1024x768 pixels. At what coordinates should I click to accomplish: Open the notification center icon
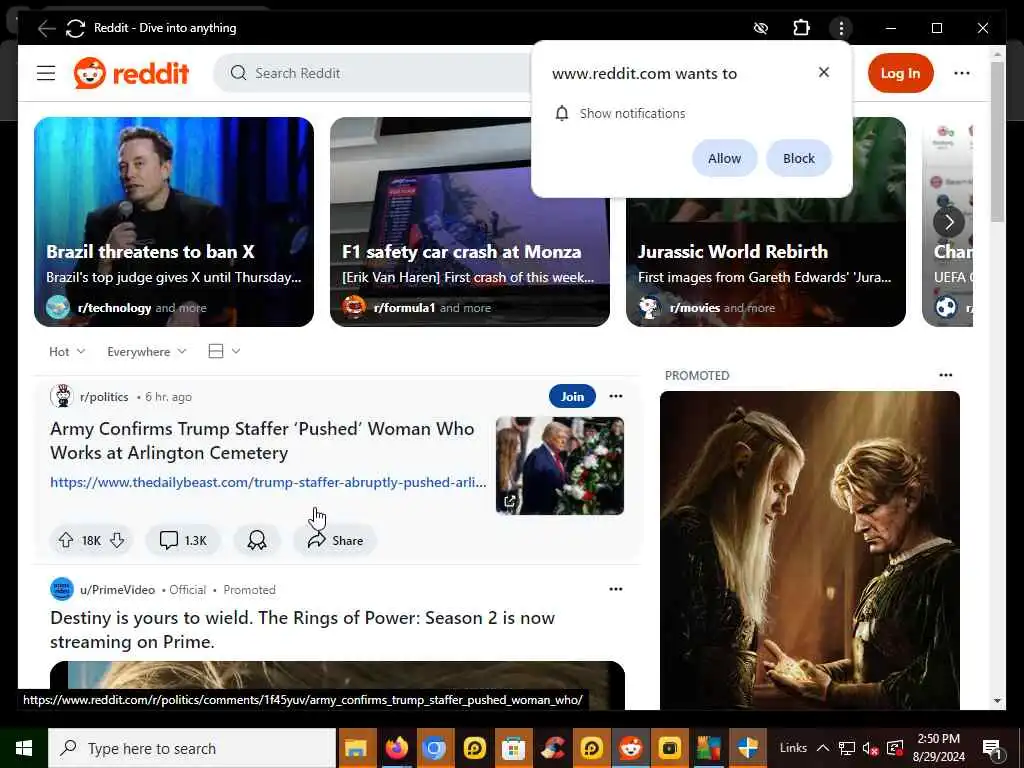point(992,748)
